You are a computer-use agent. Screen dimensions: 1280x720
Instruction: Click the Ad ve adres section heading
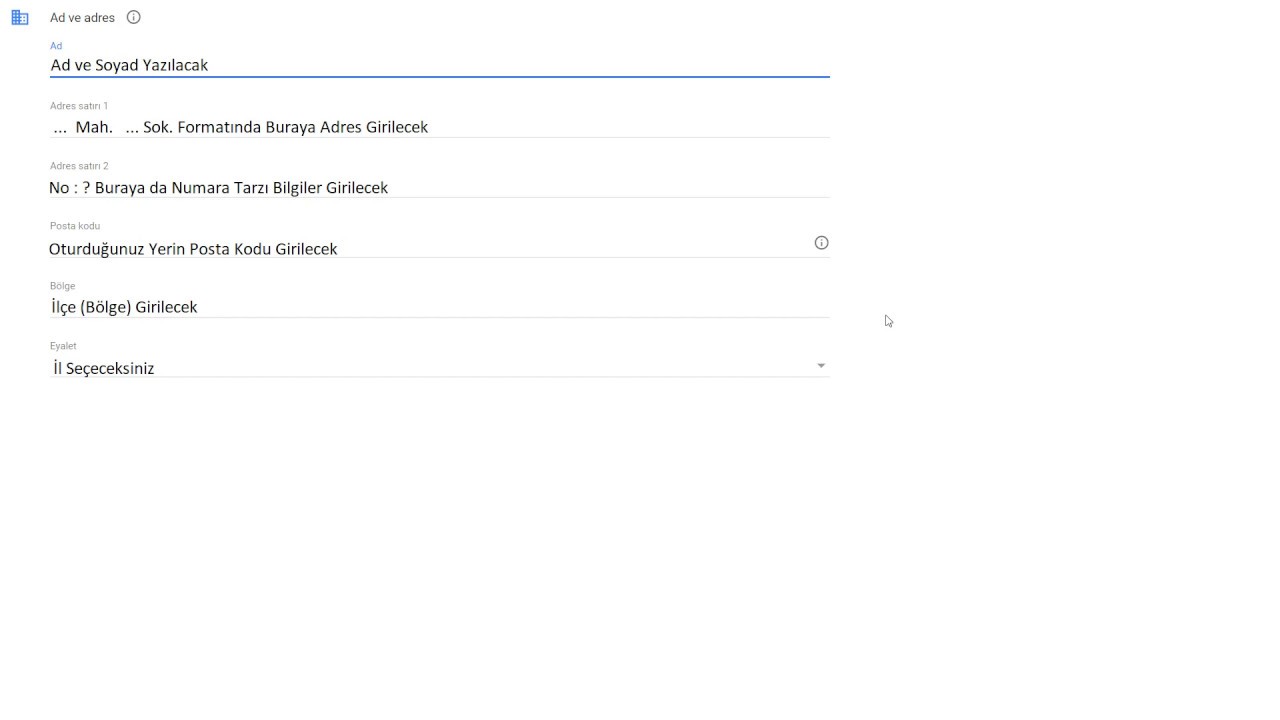click(82, 18)
